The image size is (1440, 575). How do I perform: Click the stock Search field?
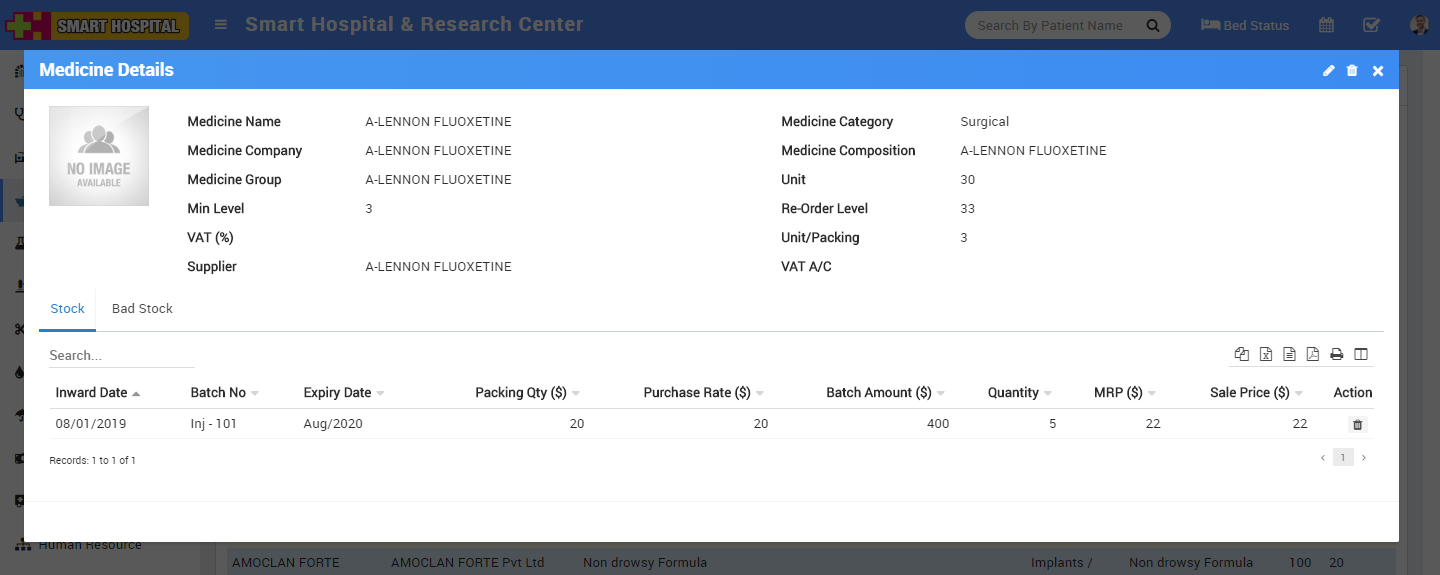point(121,355)
